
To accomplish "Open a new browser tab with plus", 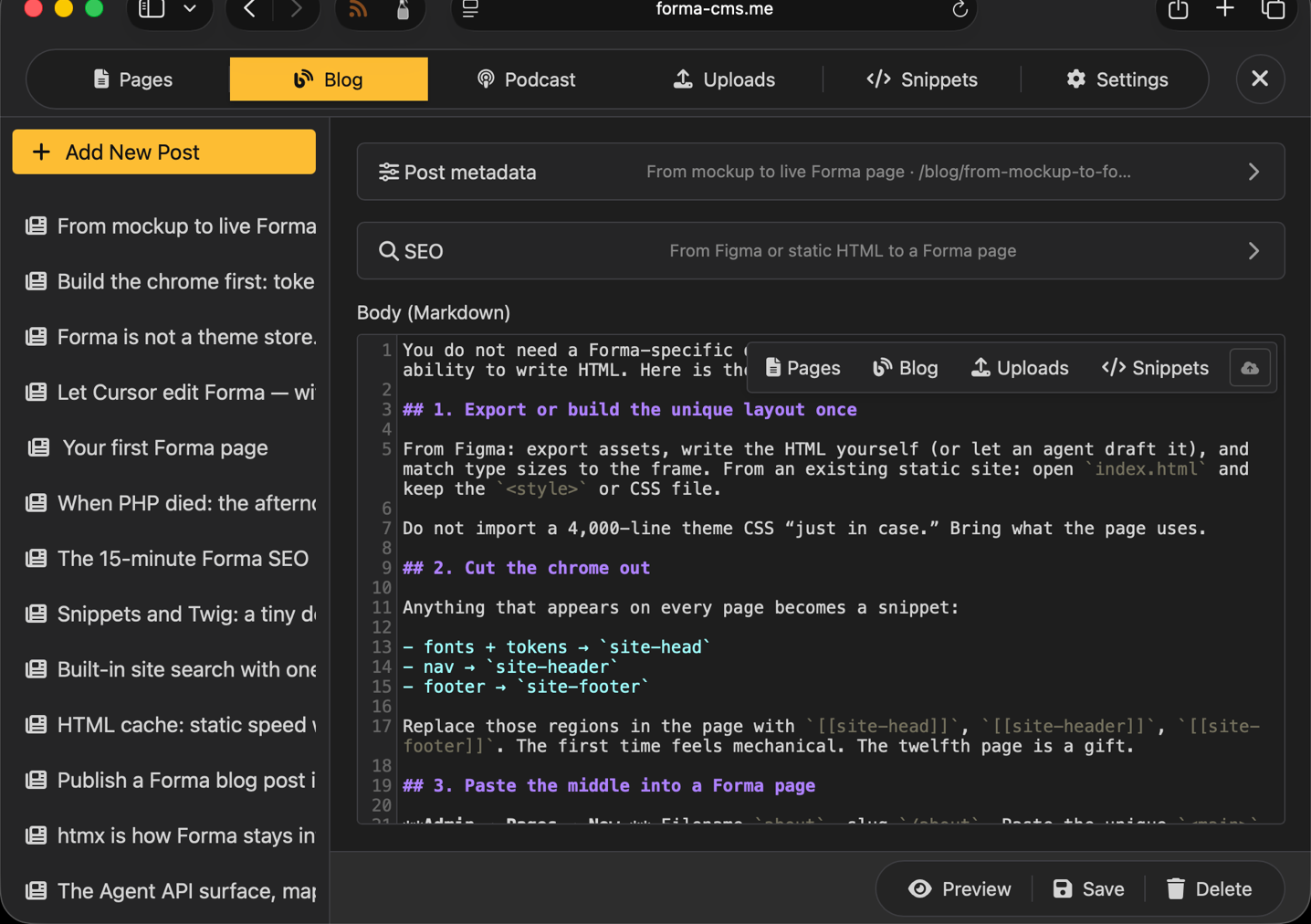I will 1225,9.
